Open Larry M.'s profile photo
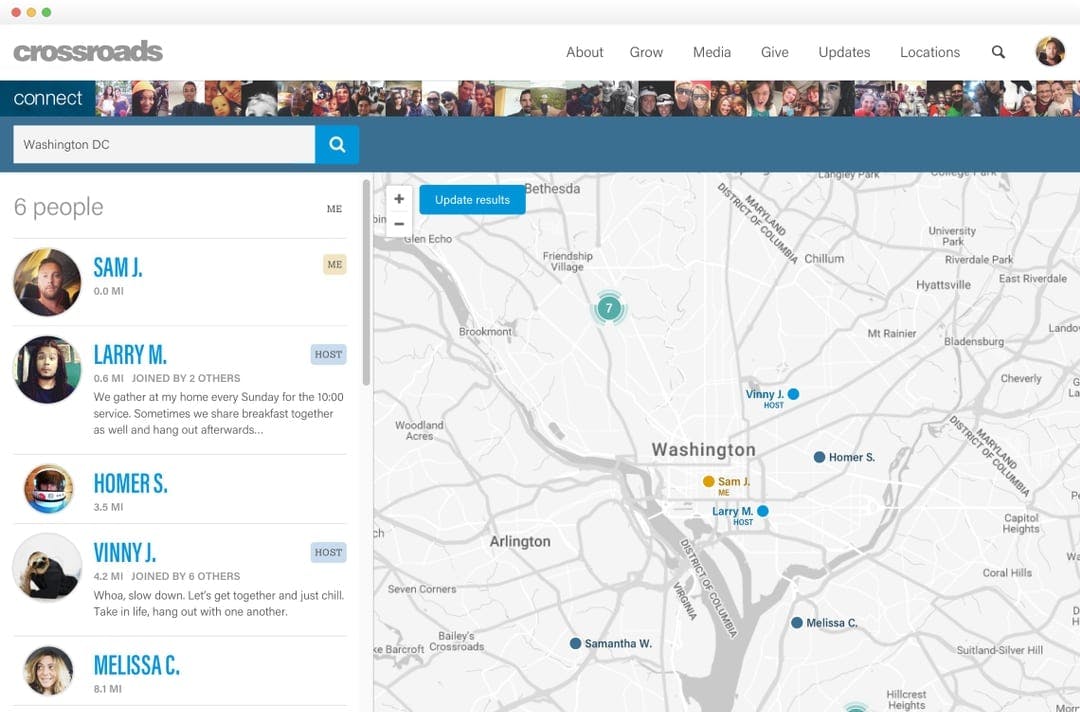The height and width of the screenshot is (712, 1080). point(47,370)
